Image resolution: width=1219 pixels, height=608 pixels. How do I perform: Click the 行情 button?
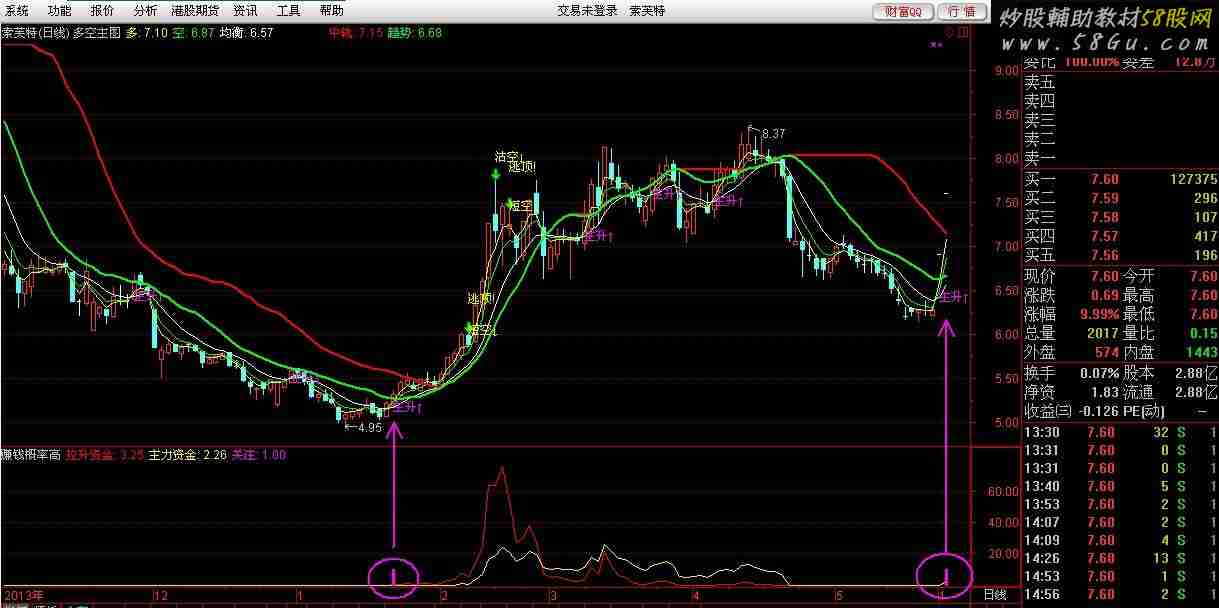tap(962, 11)
